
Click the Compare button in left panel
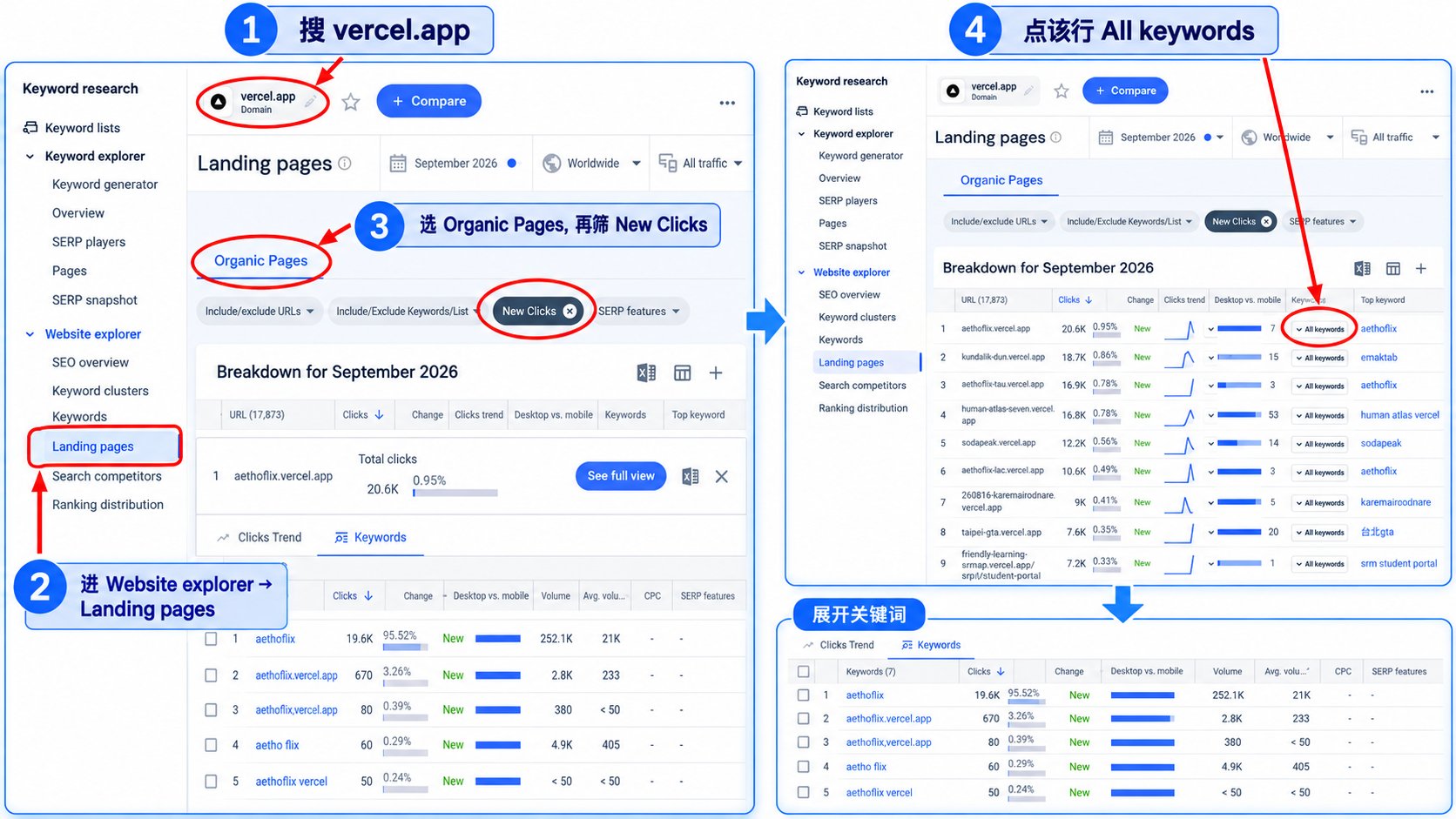click(x=428, y=101)
